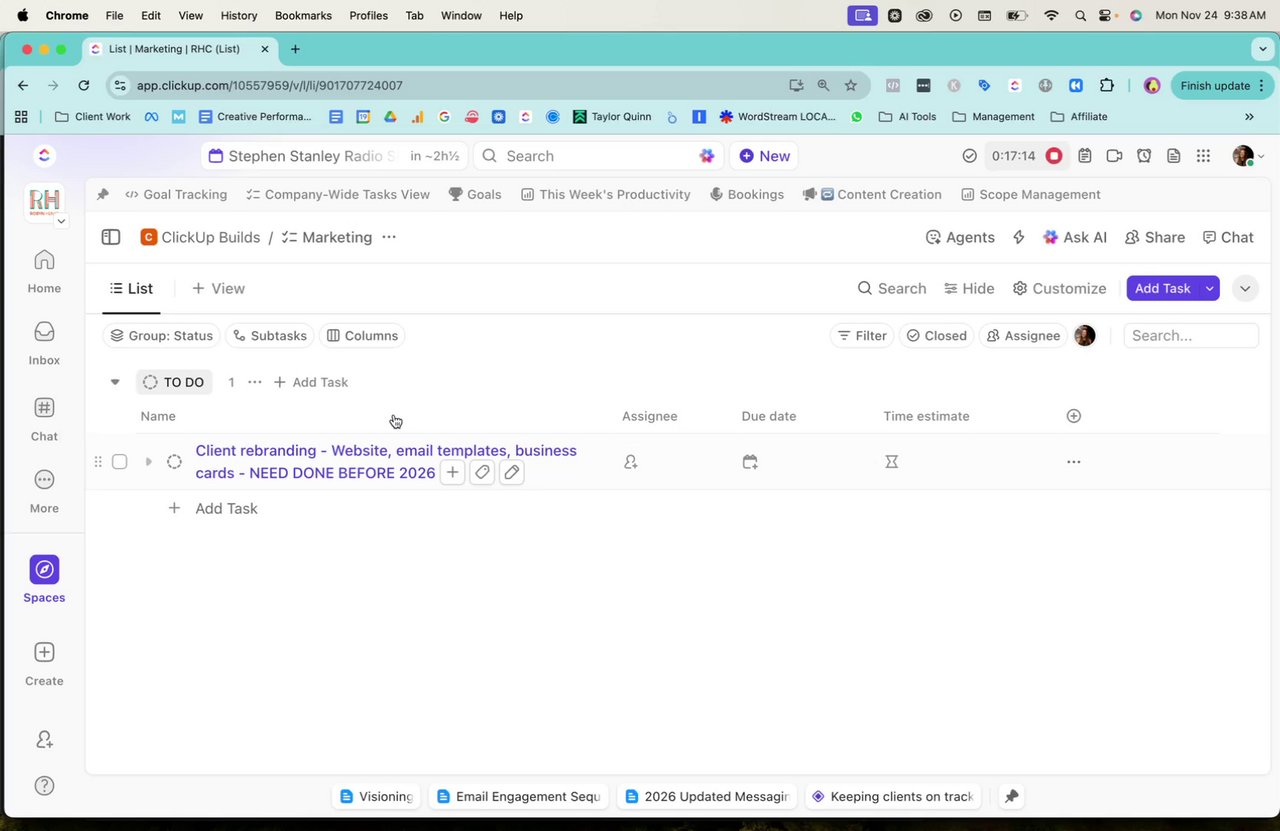
Task: Set assignee for the Client rebranding task
Action: click(631, 462)
